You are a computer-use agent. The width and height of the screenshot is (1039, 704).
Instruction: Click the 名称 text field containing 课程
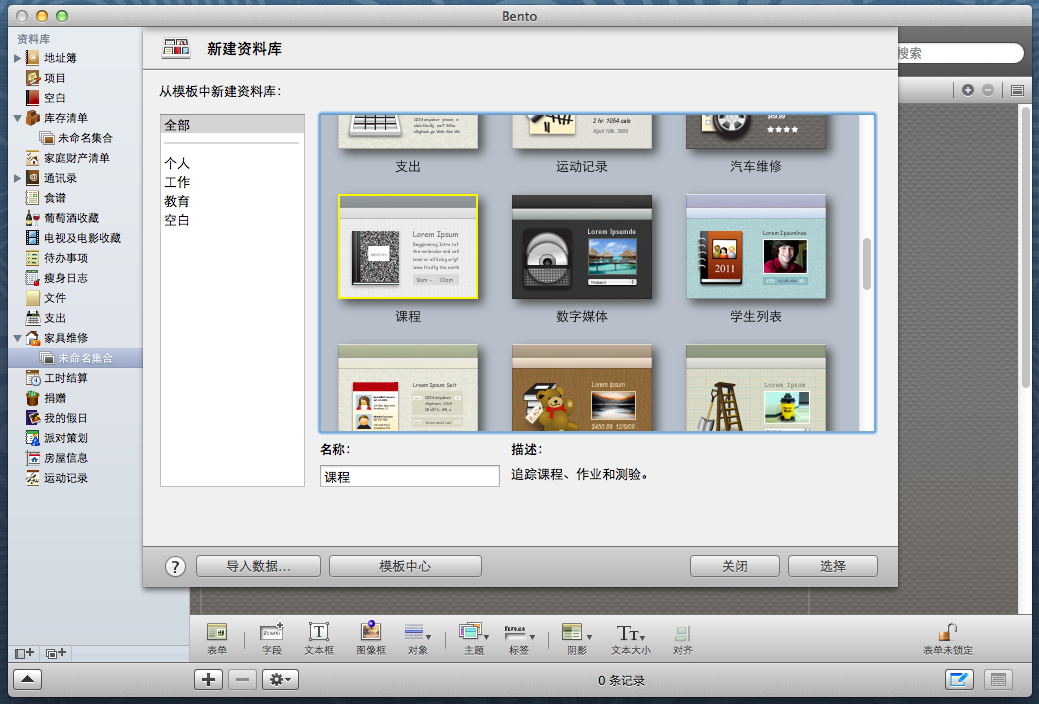click(x=410, y=476)
